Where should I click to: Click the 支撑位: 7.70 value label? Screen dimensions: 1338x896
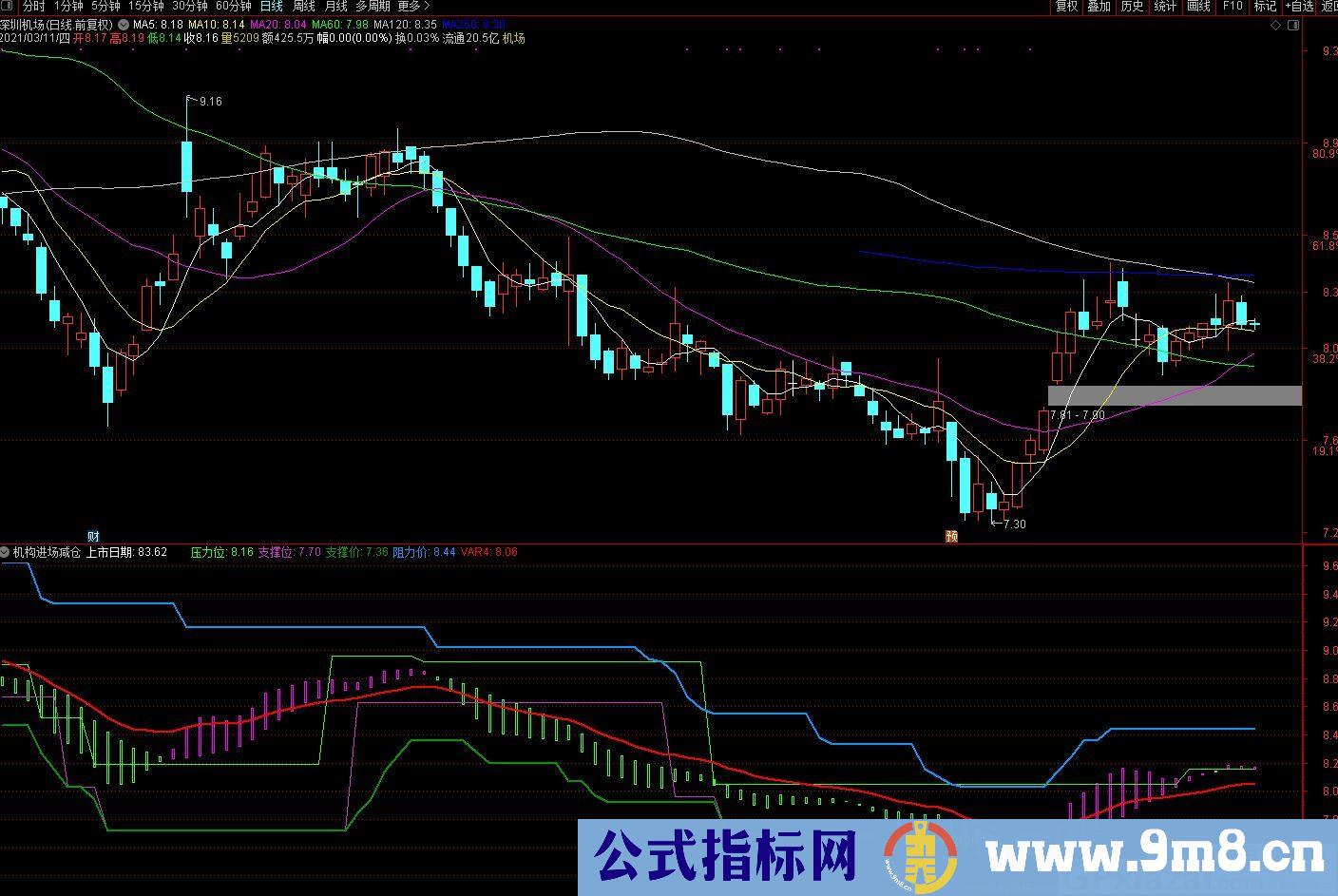click(x=290, y=551)
